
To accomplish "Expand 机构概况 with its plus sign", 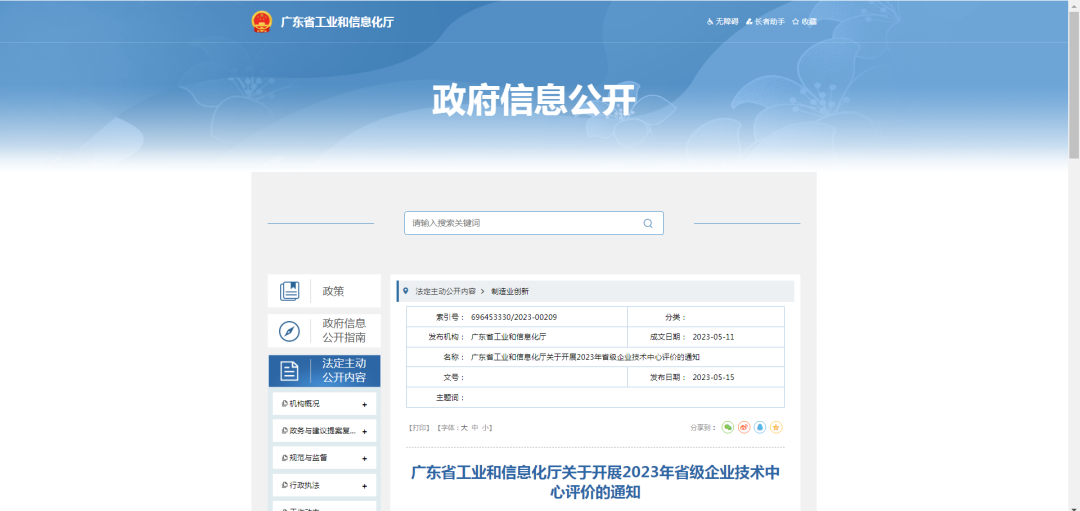I will (364, 404).
